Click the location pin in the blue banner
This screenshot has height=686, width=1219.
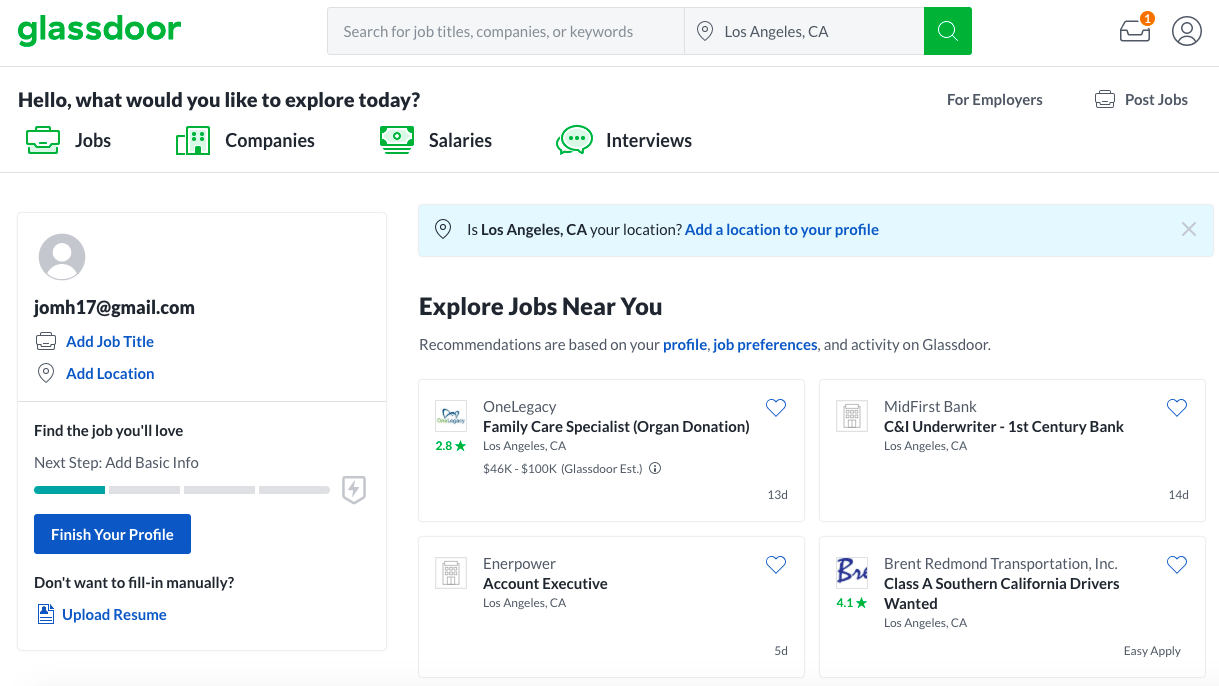click(x=443, y=229)
